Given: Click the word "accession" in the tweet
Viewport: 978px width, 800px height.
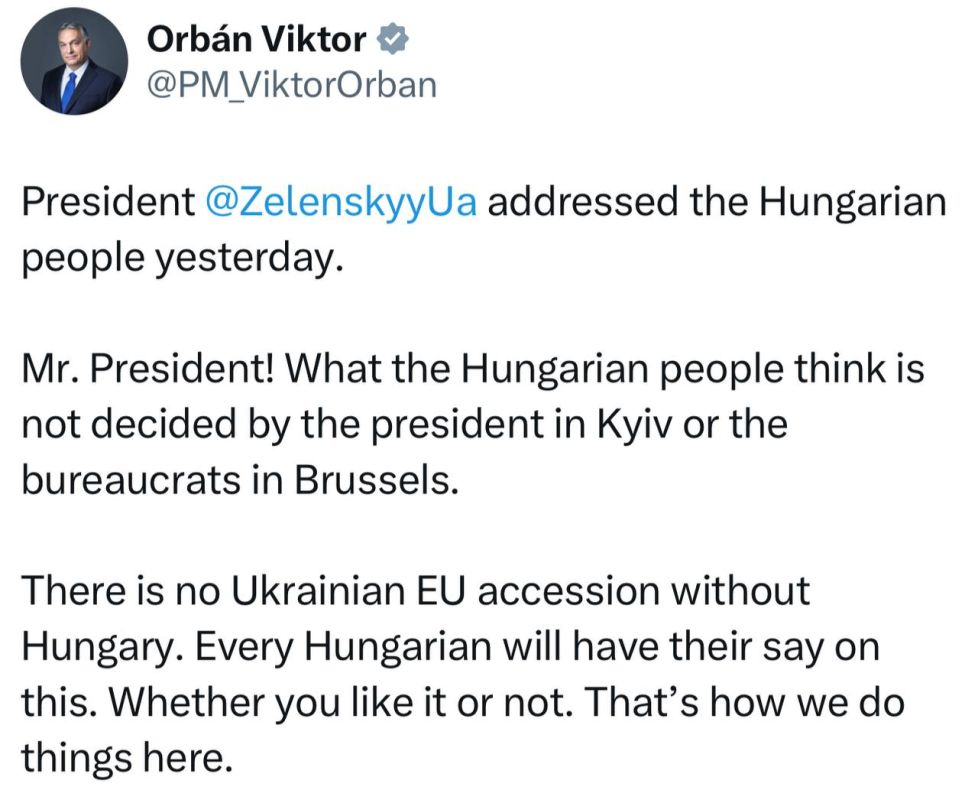Looking at the screenshot, I should click(x=555, y=592).
